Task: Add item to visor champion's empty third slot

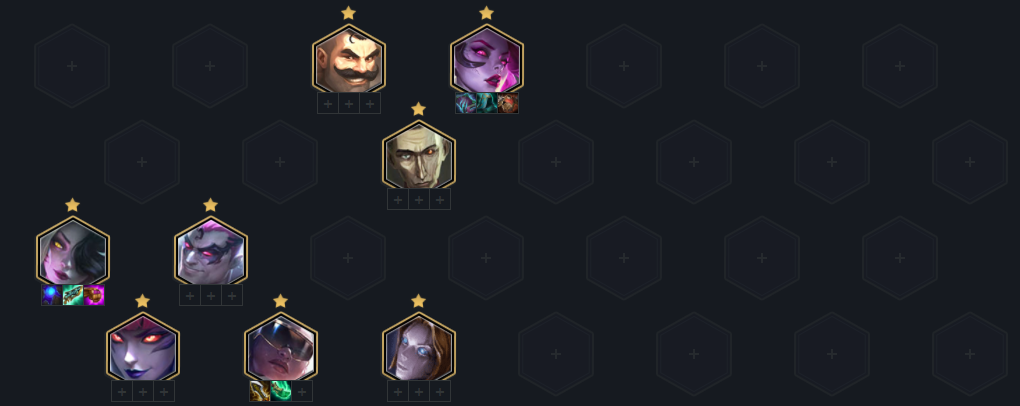Action: [302, 391]
